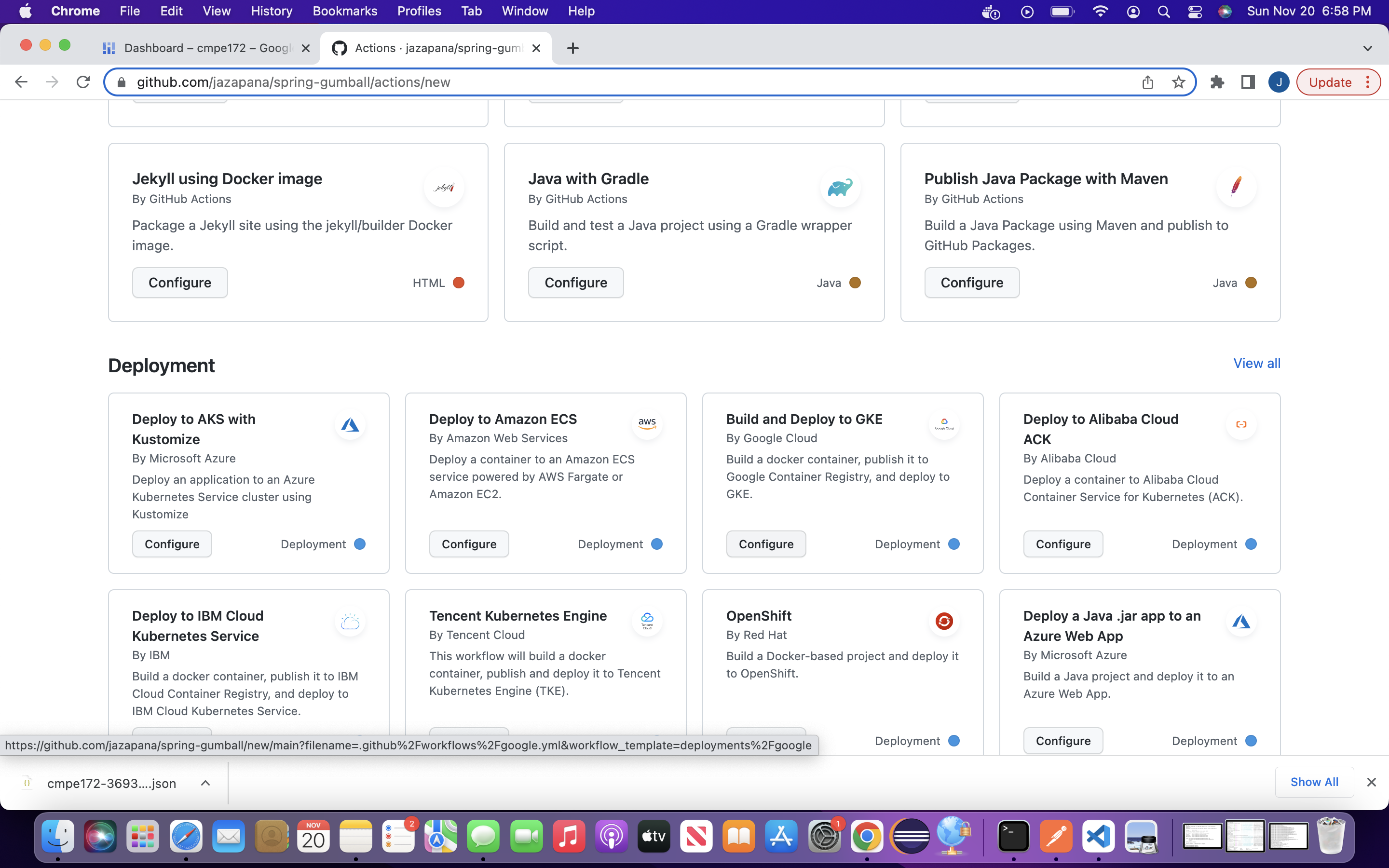
Task: Reload the current page
Action: [83, 82]
